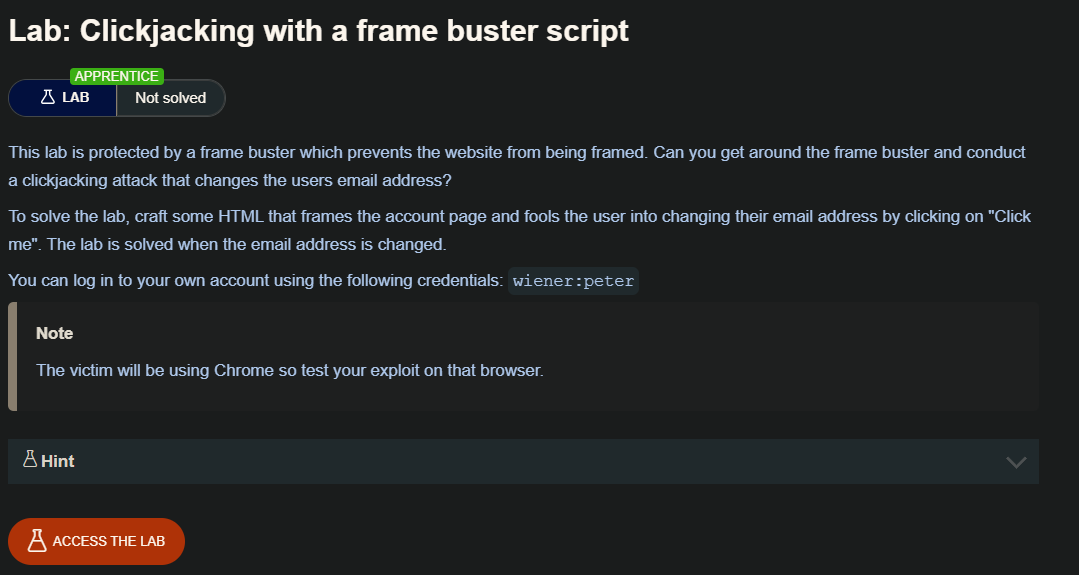Image resolution: width=1079 pixels, height=575 pixels.
Task: Click the word "Clickjacking" in the title
Action: [x=164, y=31]
